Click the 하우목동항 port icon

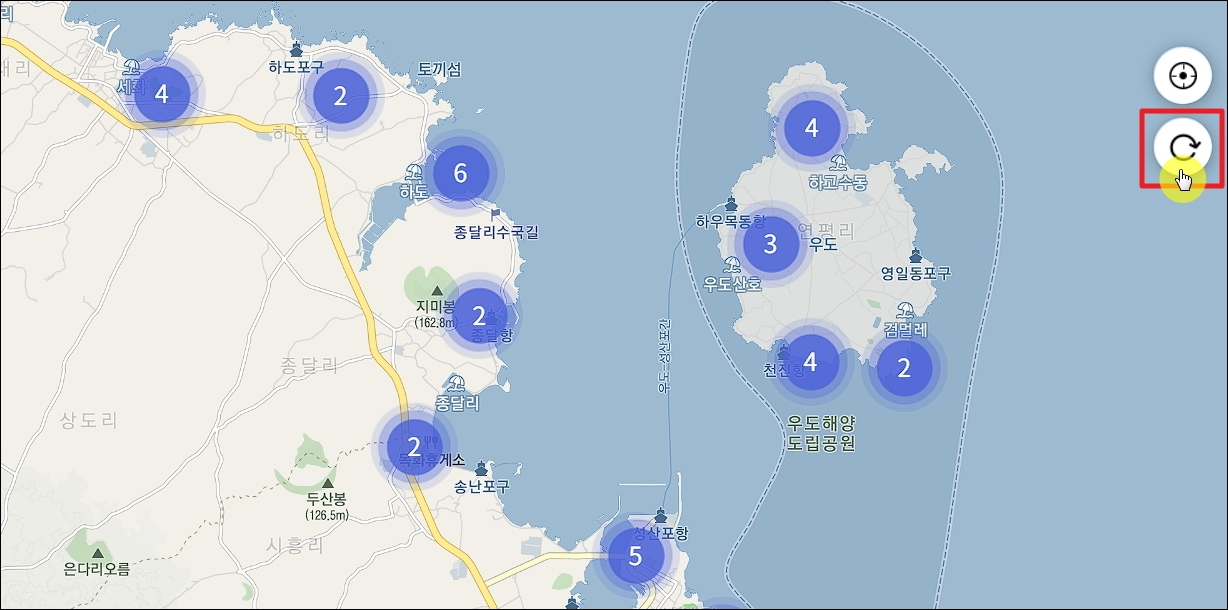731,203
